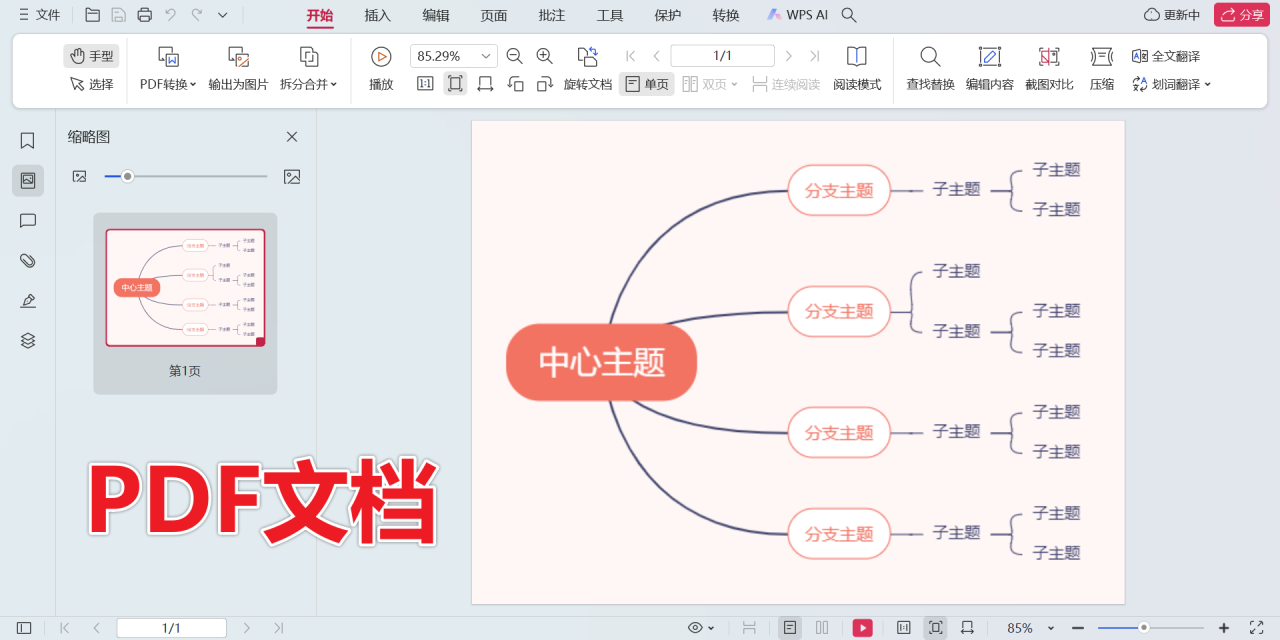Enable 单页 single page view
The image size is (1280, 640).
coord(647,84)
